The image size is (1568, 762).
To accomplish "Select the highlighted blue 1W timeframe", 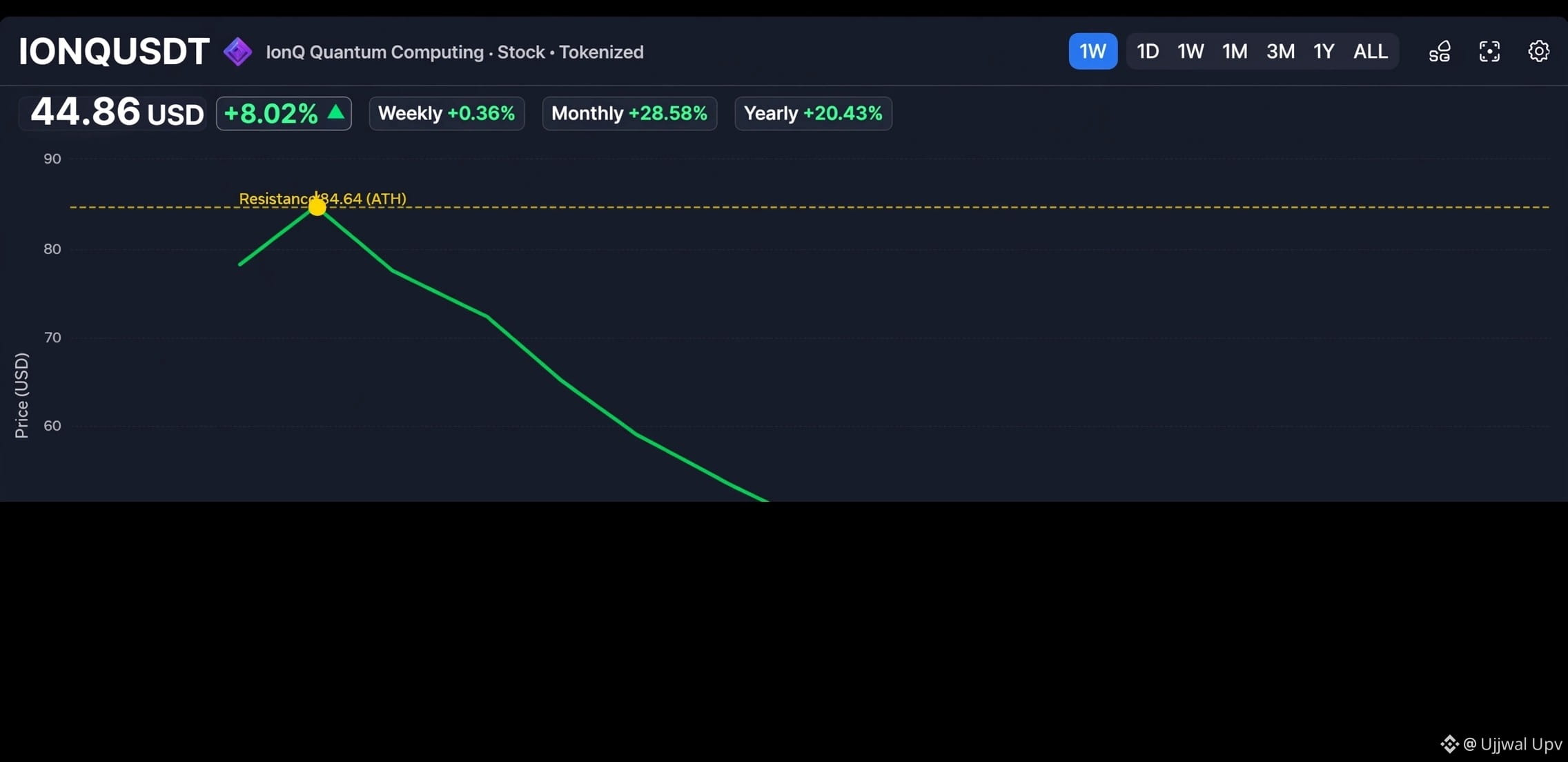I will point(1093,51).
